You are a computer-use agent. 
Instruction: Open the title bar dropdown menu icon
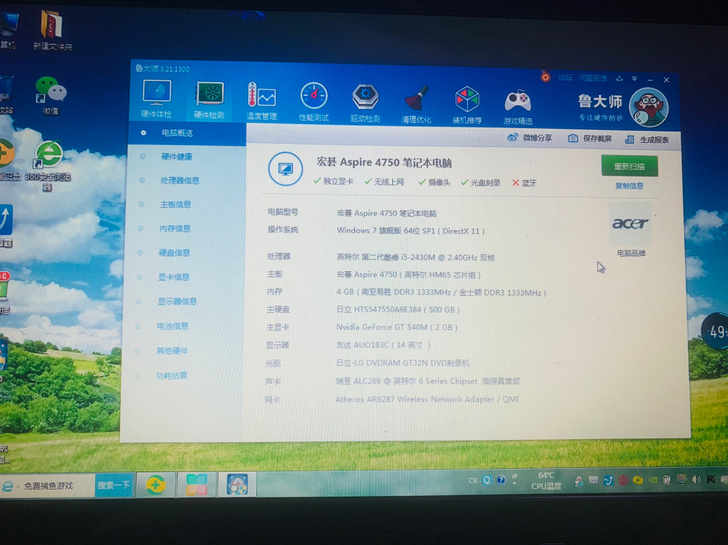[635, 79]
